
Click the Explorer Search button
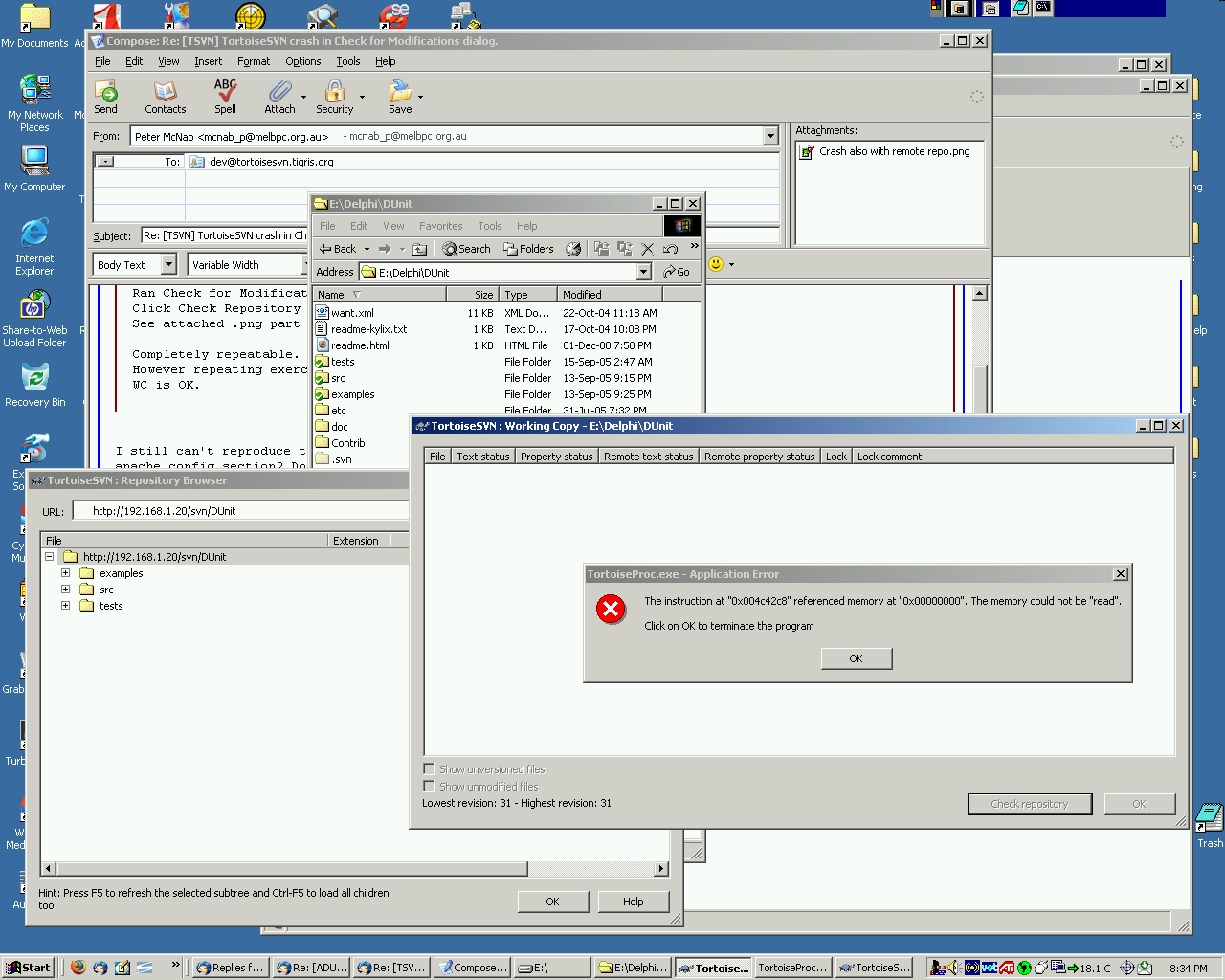466,249
